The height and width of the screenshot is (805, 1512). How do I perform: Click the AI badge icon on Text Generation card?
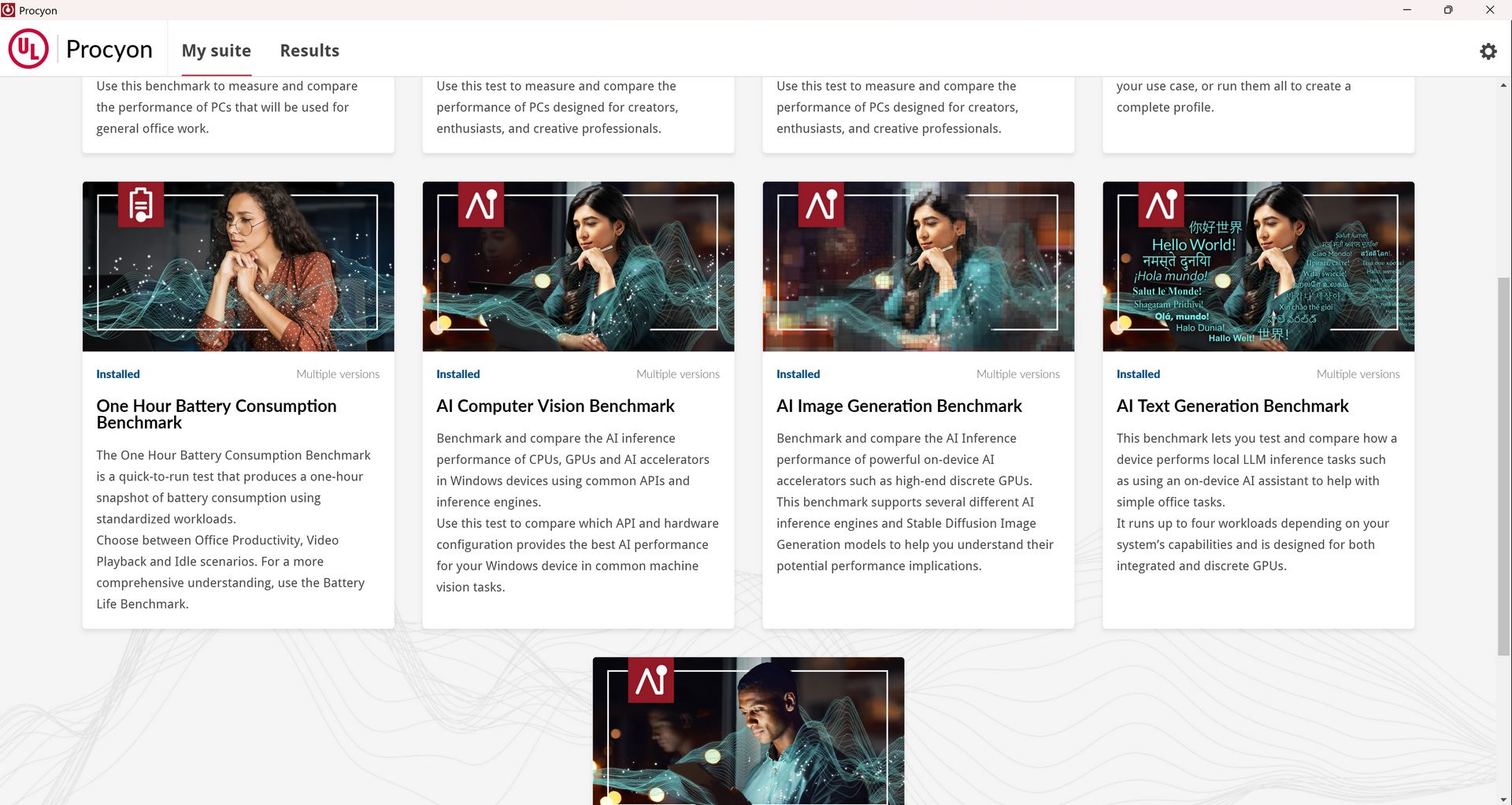pos(1162,205)
